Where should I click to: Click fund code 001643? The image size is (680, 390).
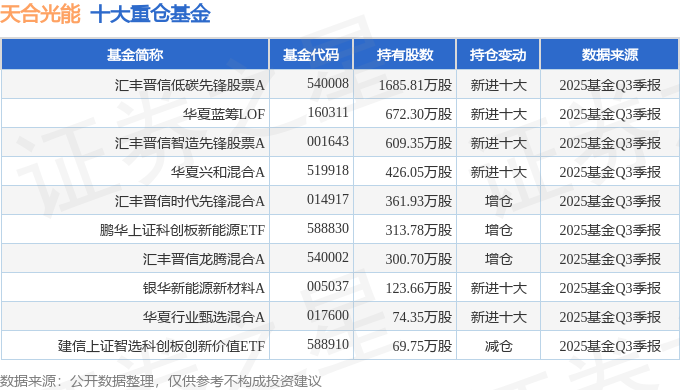coord(328,141)
